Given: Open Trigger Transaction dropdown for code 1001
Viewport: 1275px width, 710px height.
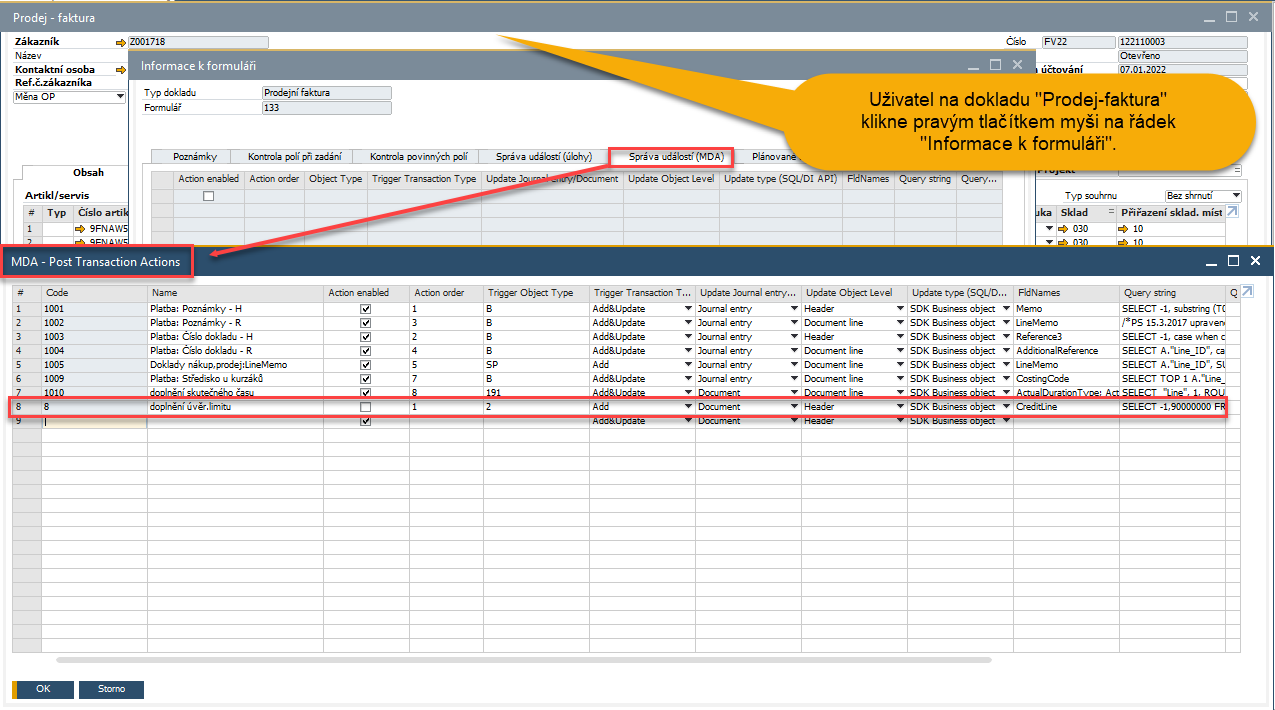Looking at the screenshot, I should (x=688, y=309).
